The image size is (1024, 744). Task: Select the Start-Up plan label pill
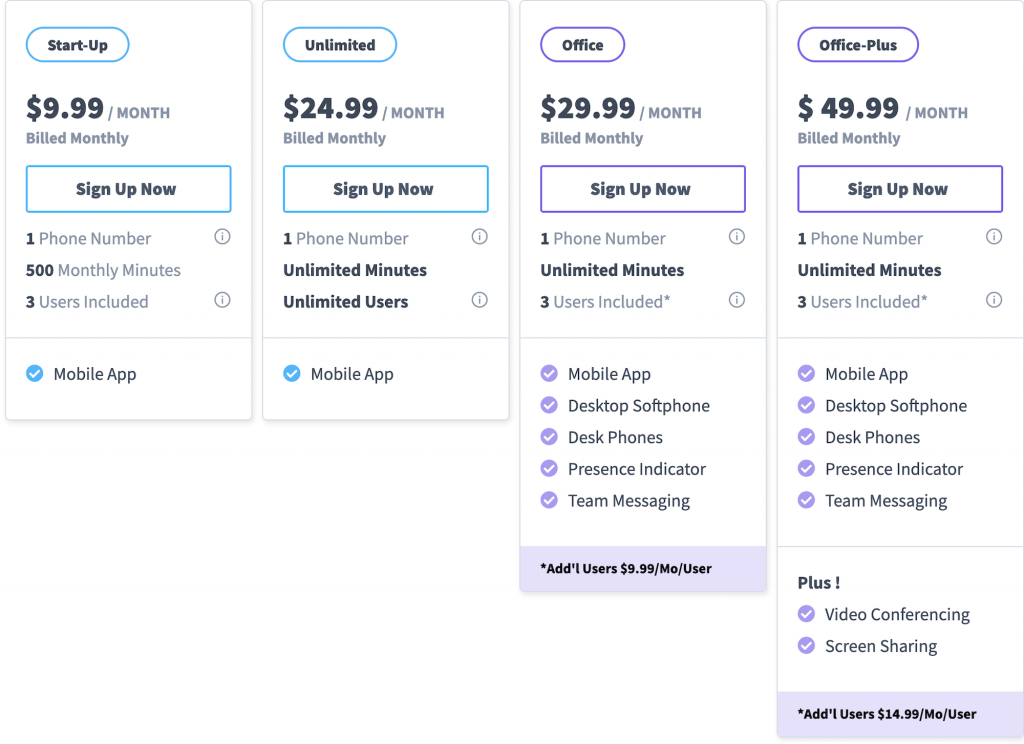78,45
